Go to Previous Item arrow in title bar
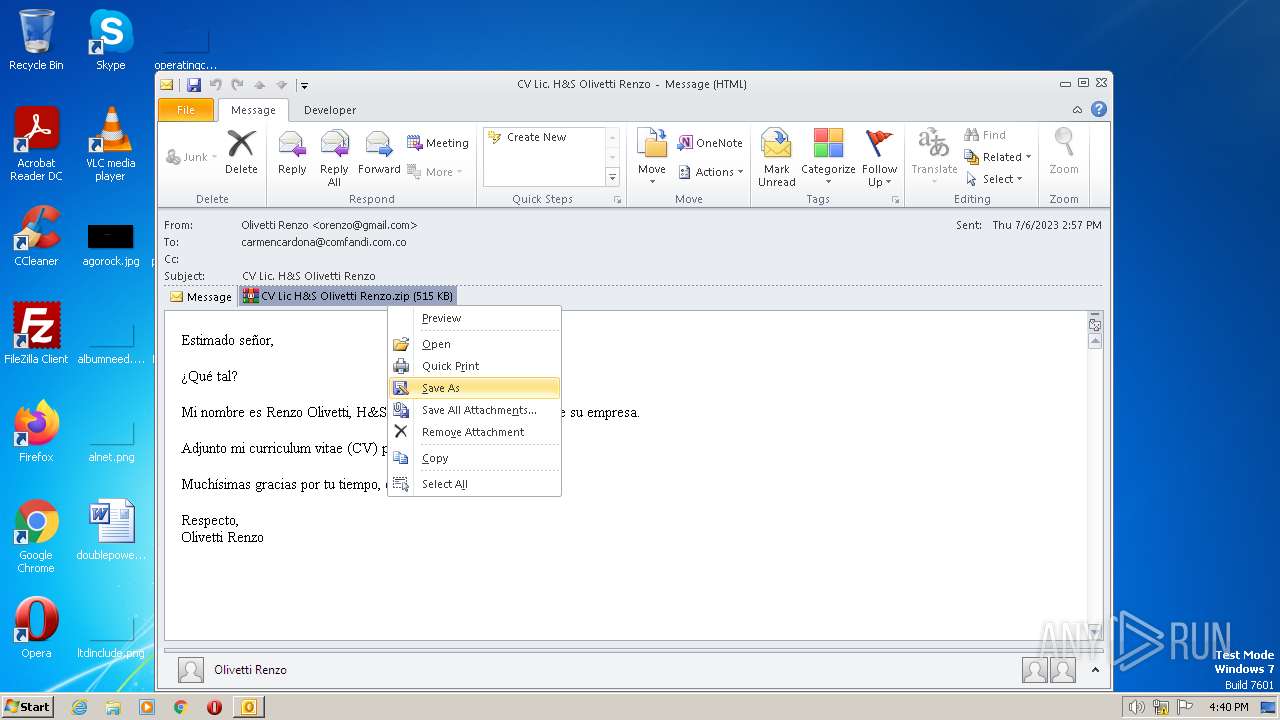Image resolution: width=1280 pixels, height=720 pixels. click(x=260, y=85)
